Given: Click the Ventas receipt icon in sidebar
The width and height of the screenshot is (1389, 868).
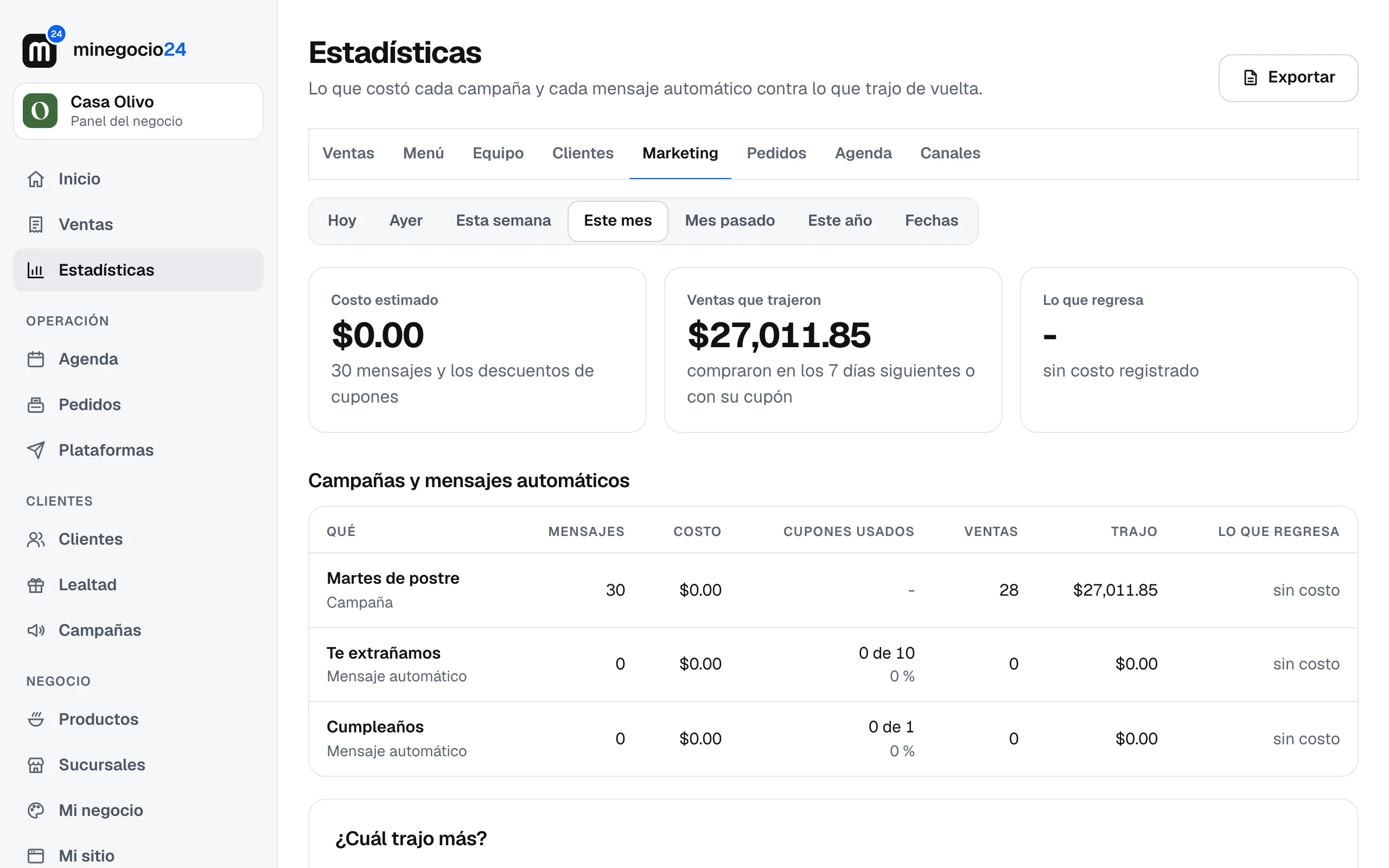Looking at the screenshot, I should tap(36, 225).
